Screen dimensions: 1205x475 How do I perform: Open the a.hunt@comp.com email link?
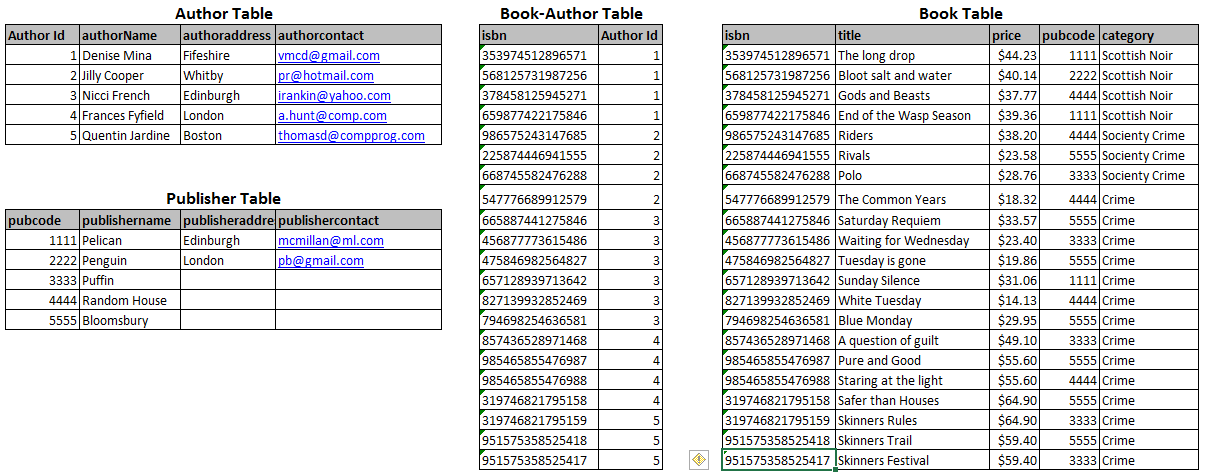(332, 116)
